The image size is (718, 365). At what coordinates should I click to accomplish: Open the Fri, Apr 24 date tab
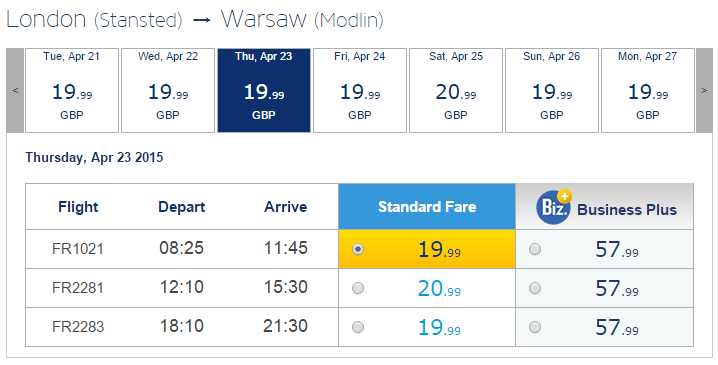(360, 91)
